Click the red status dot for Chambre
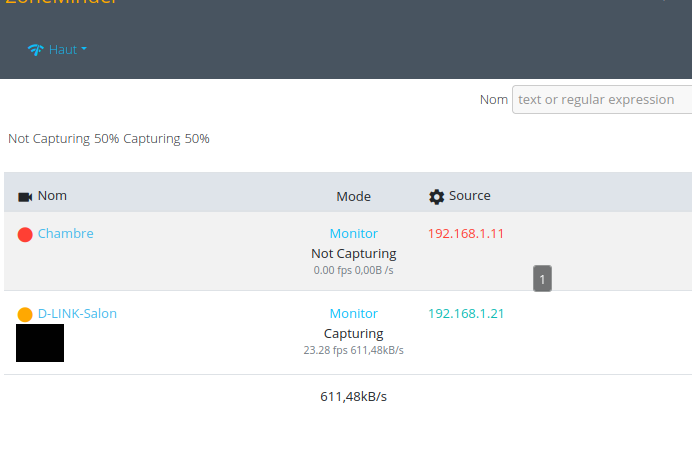This screenshot has width=692, height=451. pos(25,235)
